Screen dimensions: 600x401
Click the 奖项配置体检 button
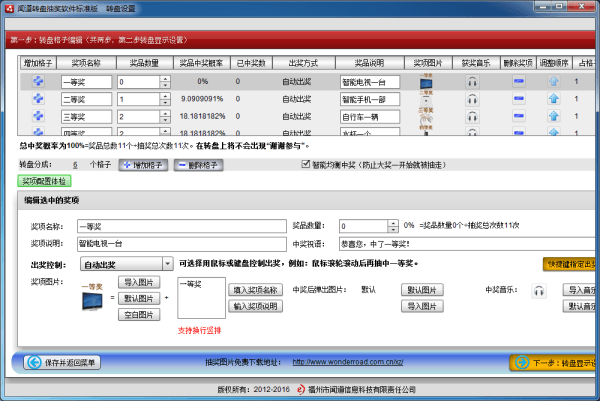click(x=43, y=181)
